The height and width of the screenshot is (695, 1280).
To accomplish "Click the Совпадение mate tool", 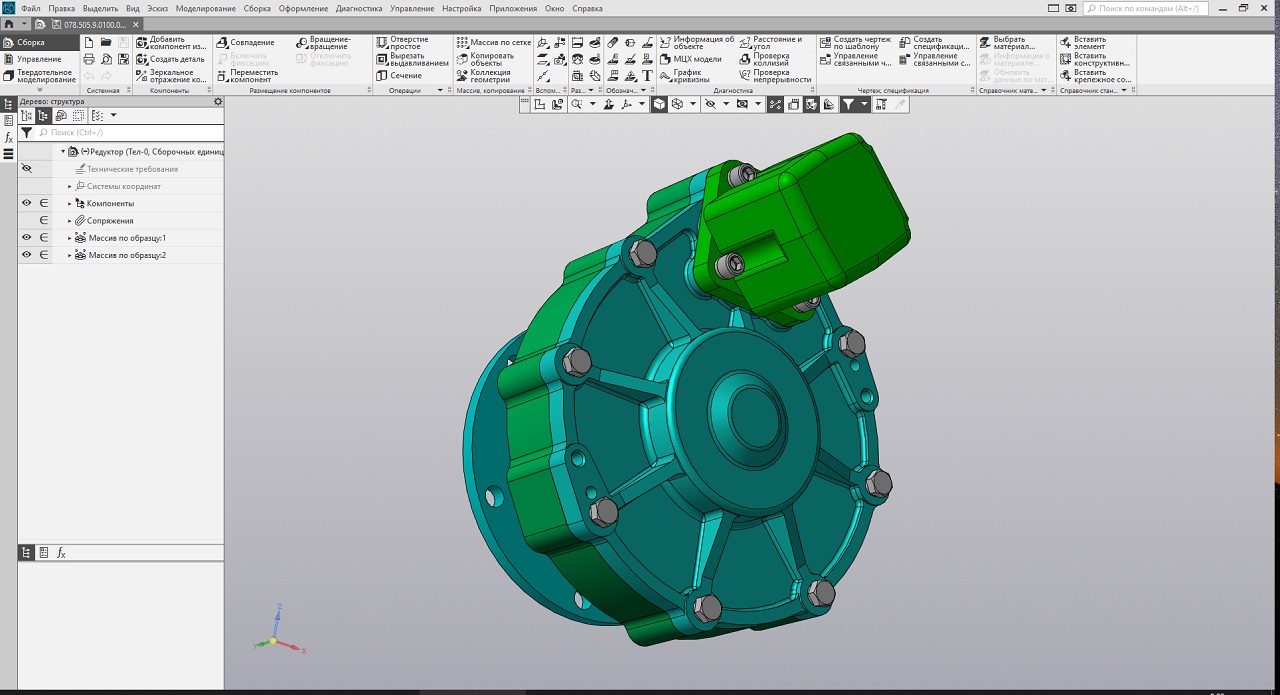I will pos(246,43).
